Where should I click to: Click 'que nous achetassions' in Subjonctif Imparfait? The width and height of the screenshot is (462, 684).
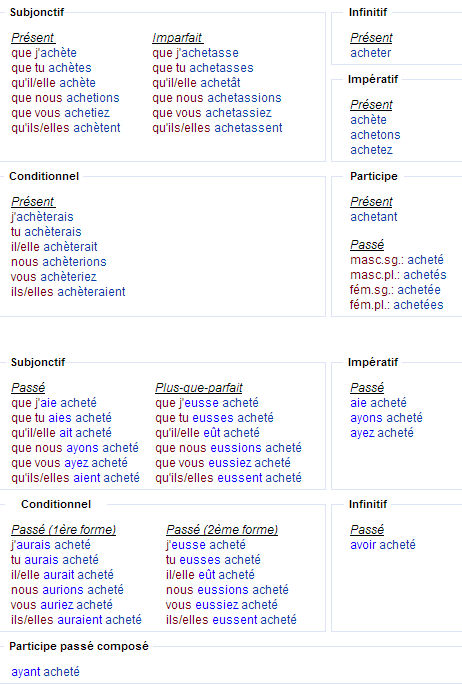tap(217, 98)
